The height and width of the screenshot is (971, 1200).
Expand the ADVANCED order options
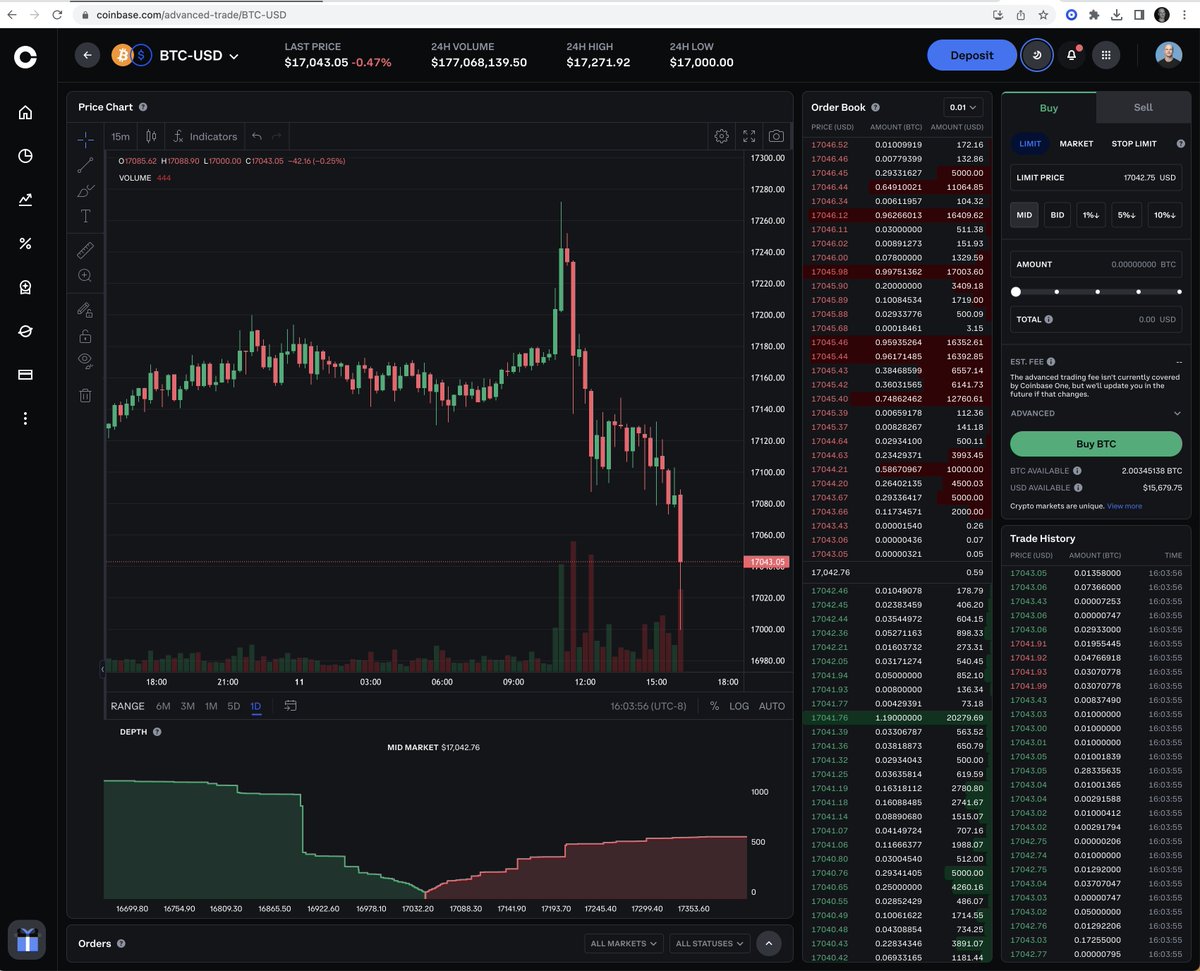tap(1096, 413)
